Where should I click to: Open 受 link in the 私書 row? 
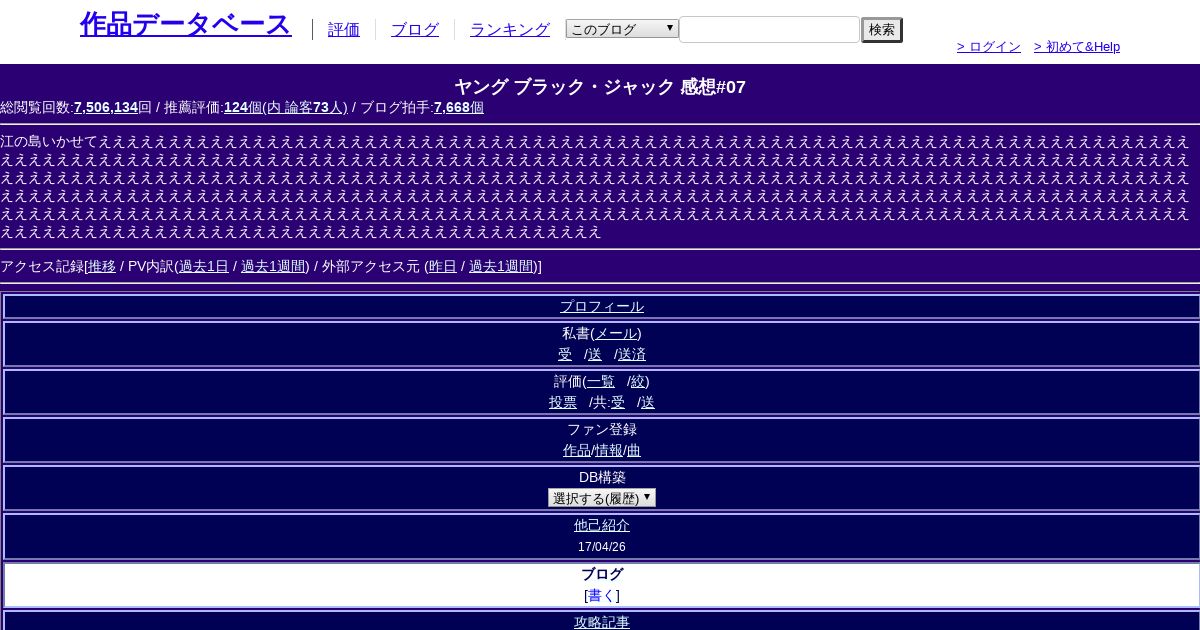[x=565, y=354]
